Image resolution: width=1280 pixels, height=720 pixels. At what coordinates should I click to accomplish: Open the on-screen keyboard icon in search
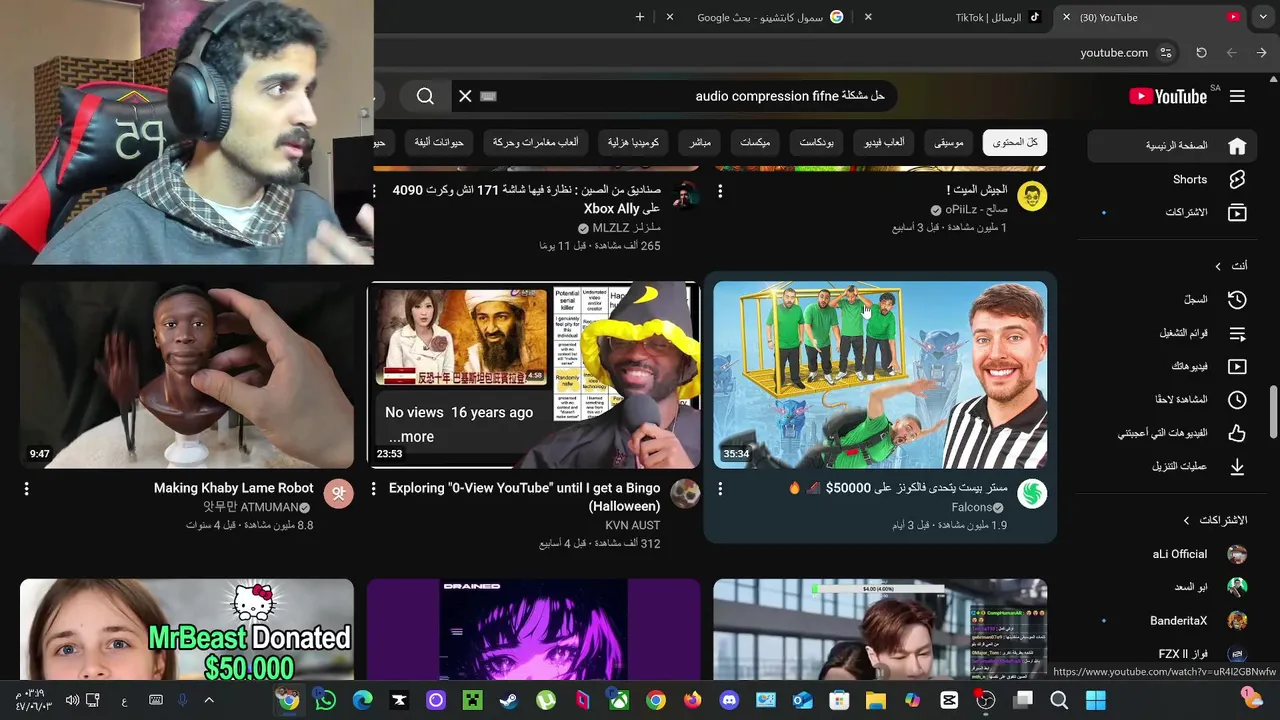coord(488,96)
